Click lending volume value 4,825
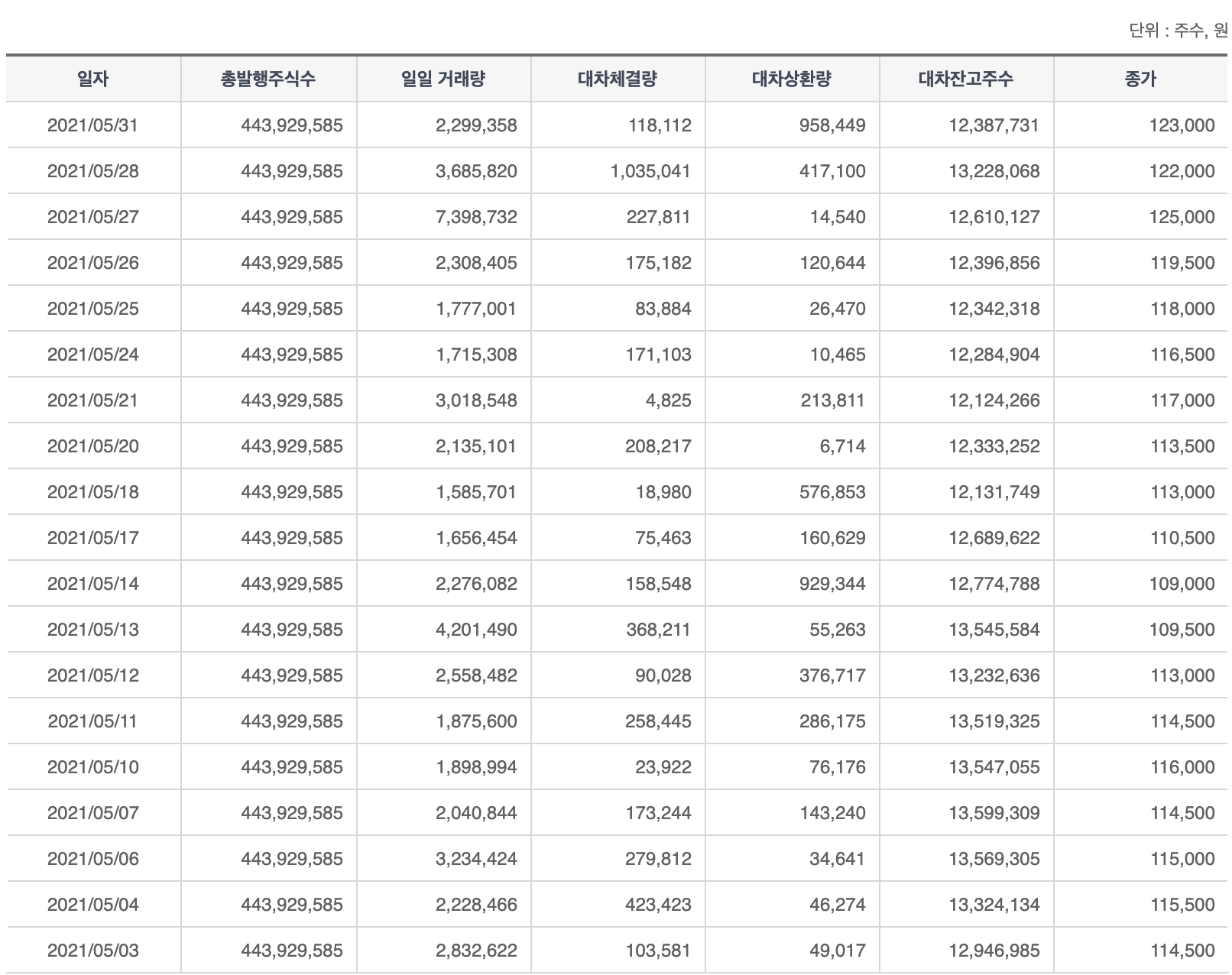The width and height of the screenshot is (1232, 975). (669, 400)
